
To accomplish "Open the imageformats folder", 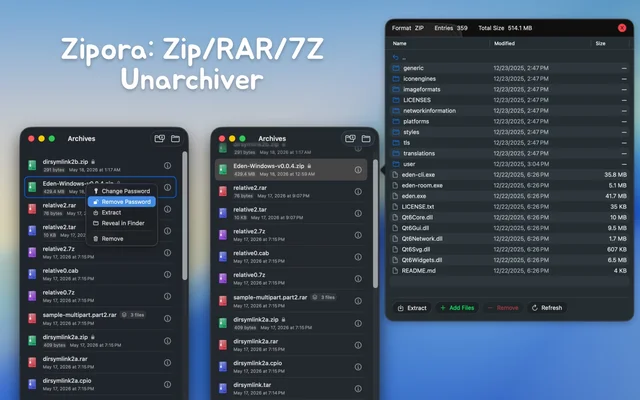I will (x=509, y=89).
